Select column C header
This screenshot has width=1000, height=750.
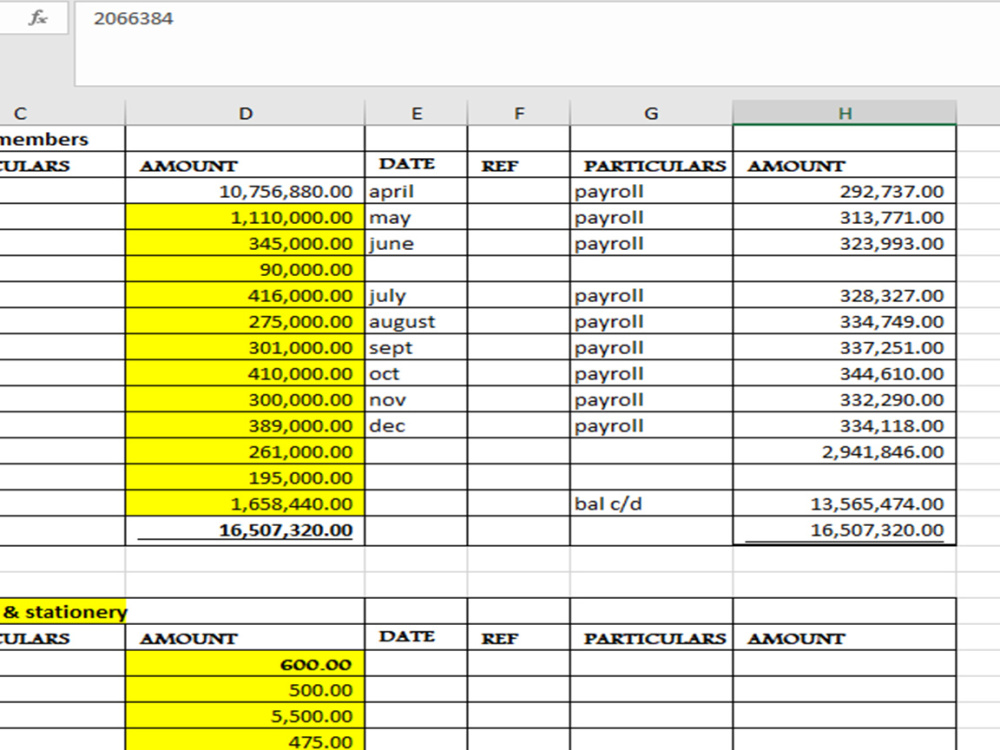[62, 114]
